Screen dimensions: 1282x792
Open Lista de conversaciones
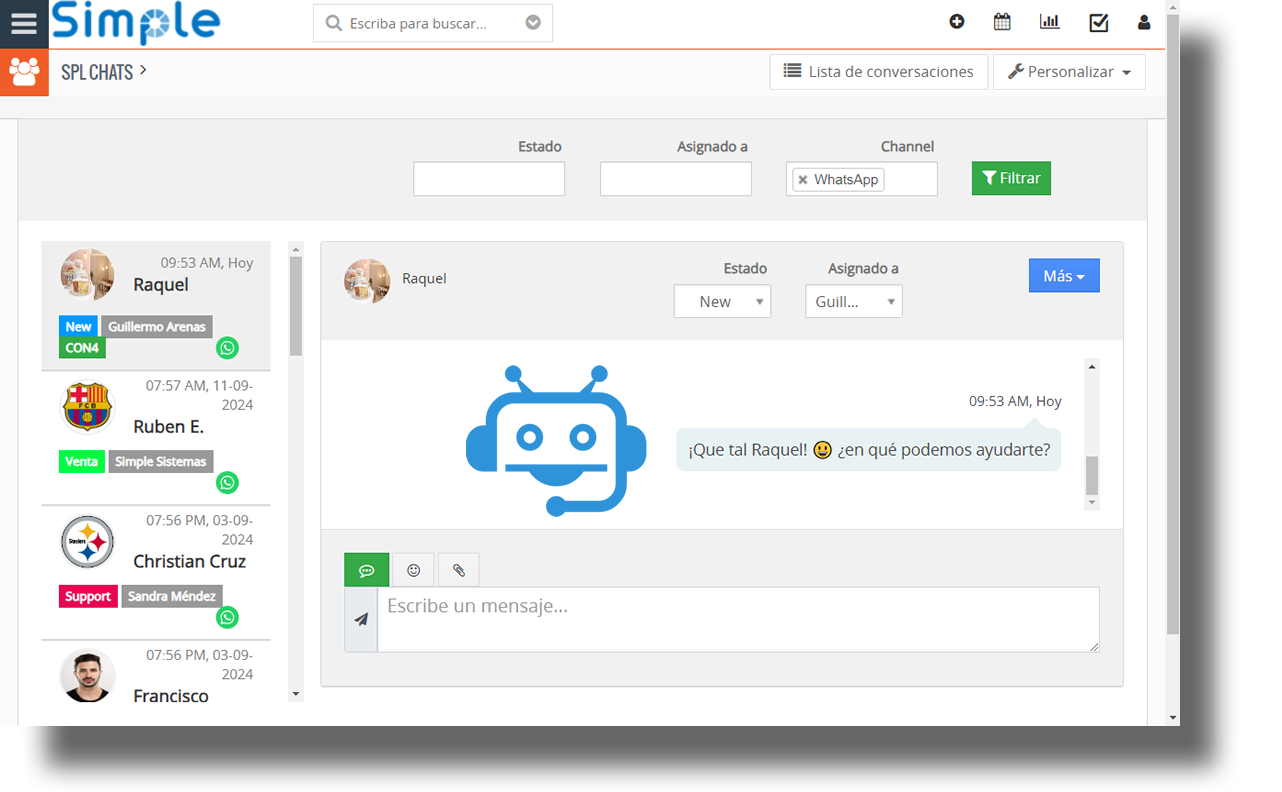click(878, 72)
